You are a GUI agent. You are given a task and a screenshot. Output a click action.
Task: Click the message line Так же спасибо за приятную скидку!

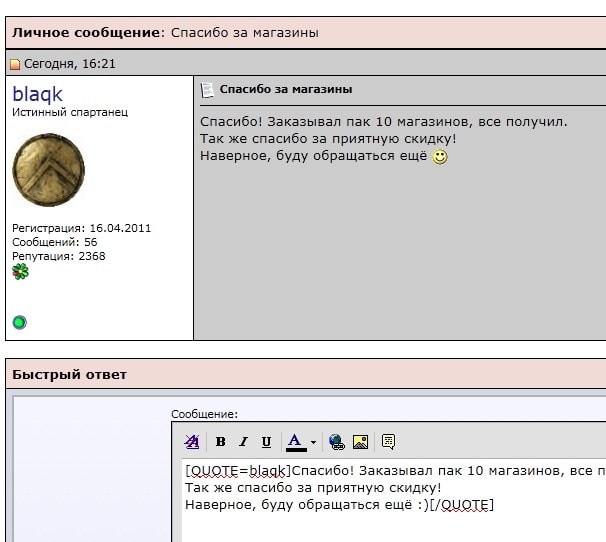(328, 139)
